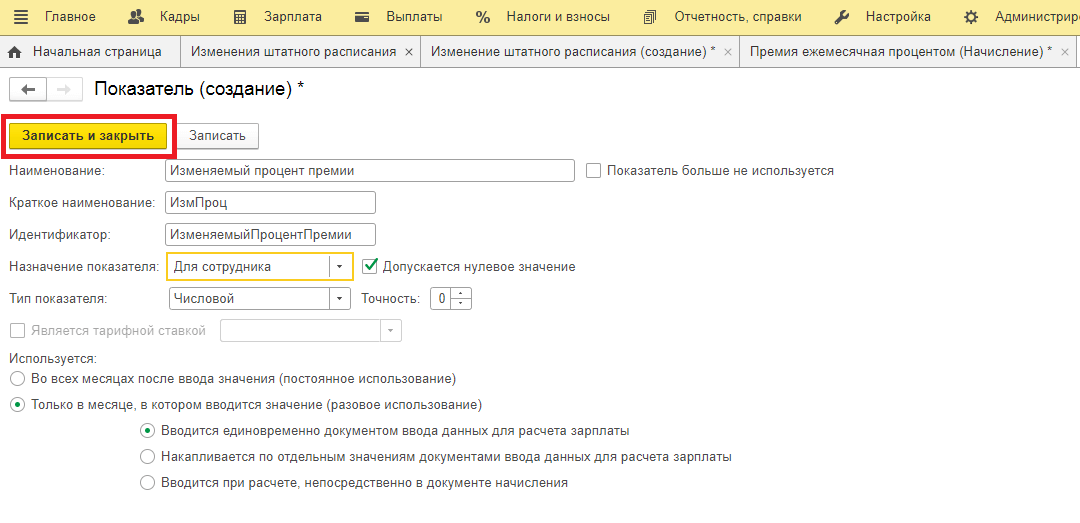Image resolution: width=1080 pixels, height=523 pixels.
Task: Open the hamburger main menu icon
Action: click(x=20, y=17)
